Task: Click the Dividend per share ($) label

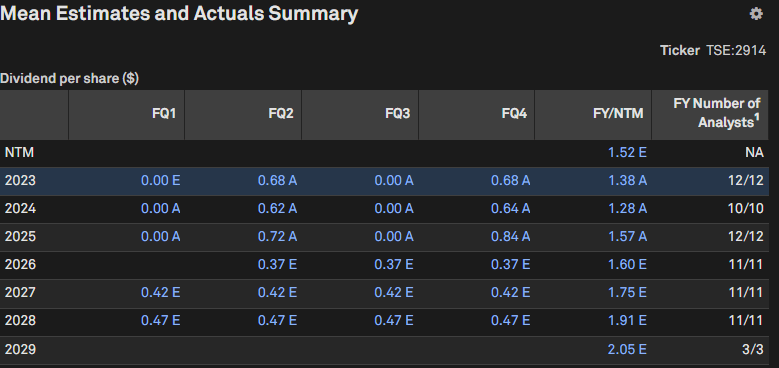Action: pos(69,78)
